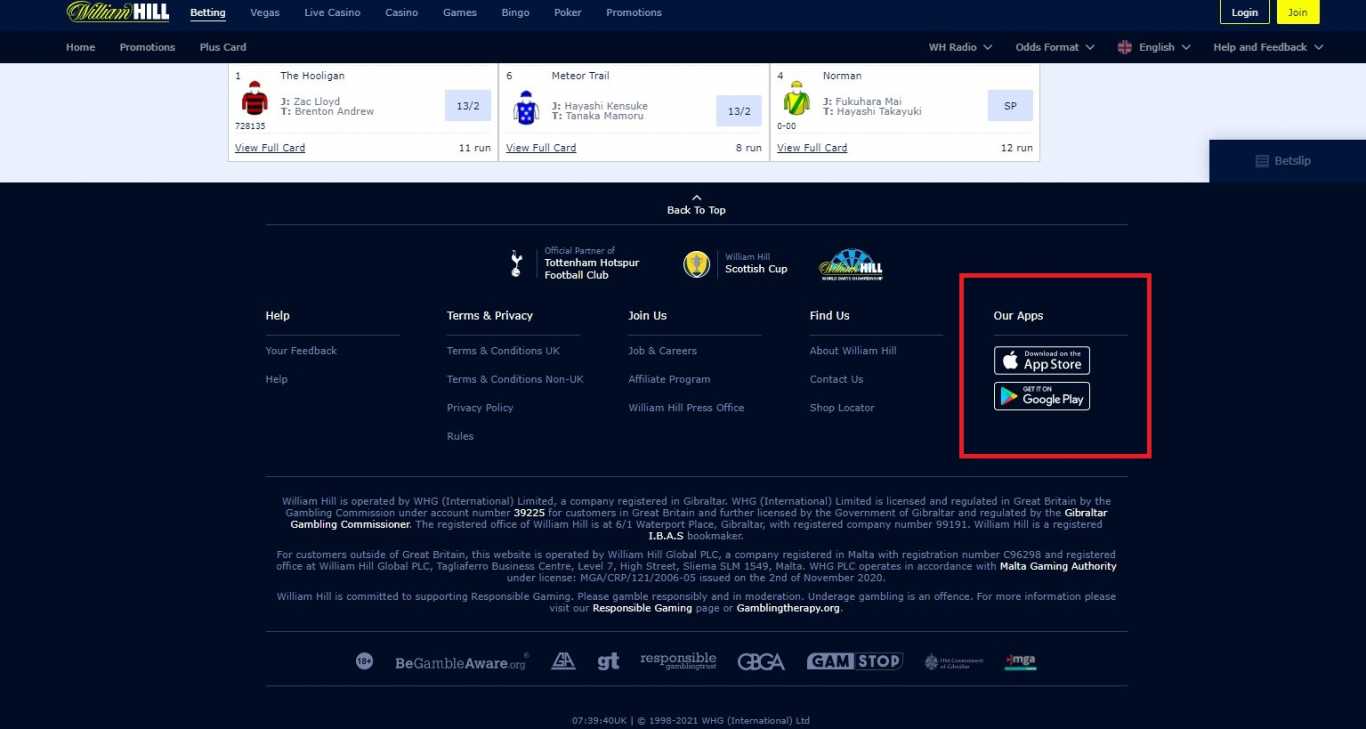Image resolution: width=1366 pixels, height=729 pixels.
Task: Open Responsible Gaming page link
Action: 642,608
